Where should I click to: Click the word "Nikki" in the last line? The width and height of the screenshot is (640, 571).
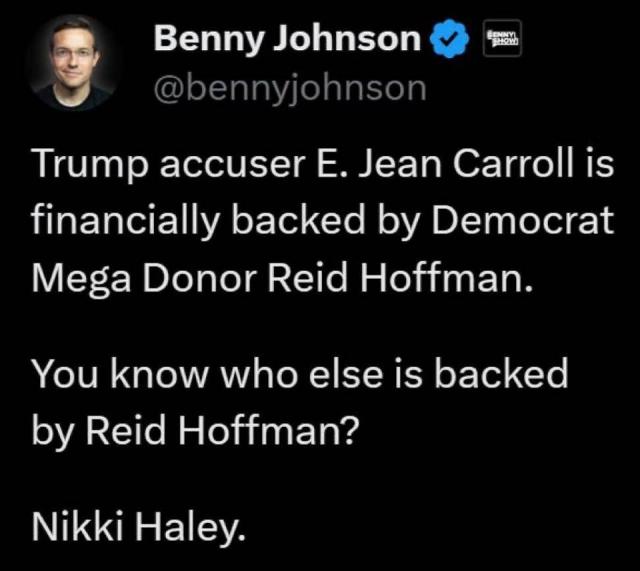point(79,523)
